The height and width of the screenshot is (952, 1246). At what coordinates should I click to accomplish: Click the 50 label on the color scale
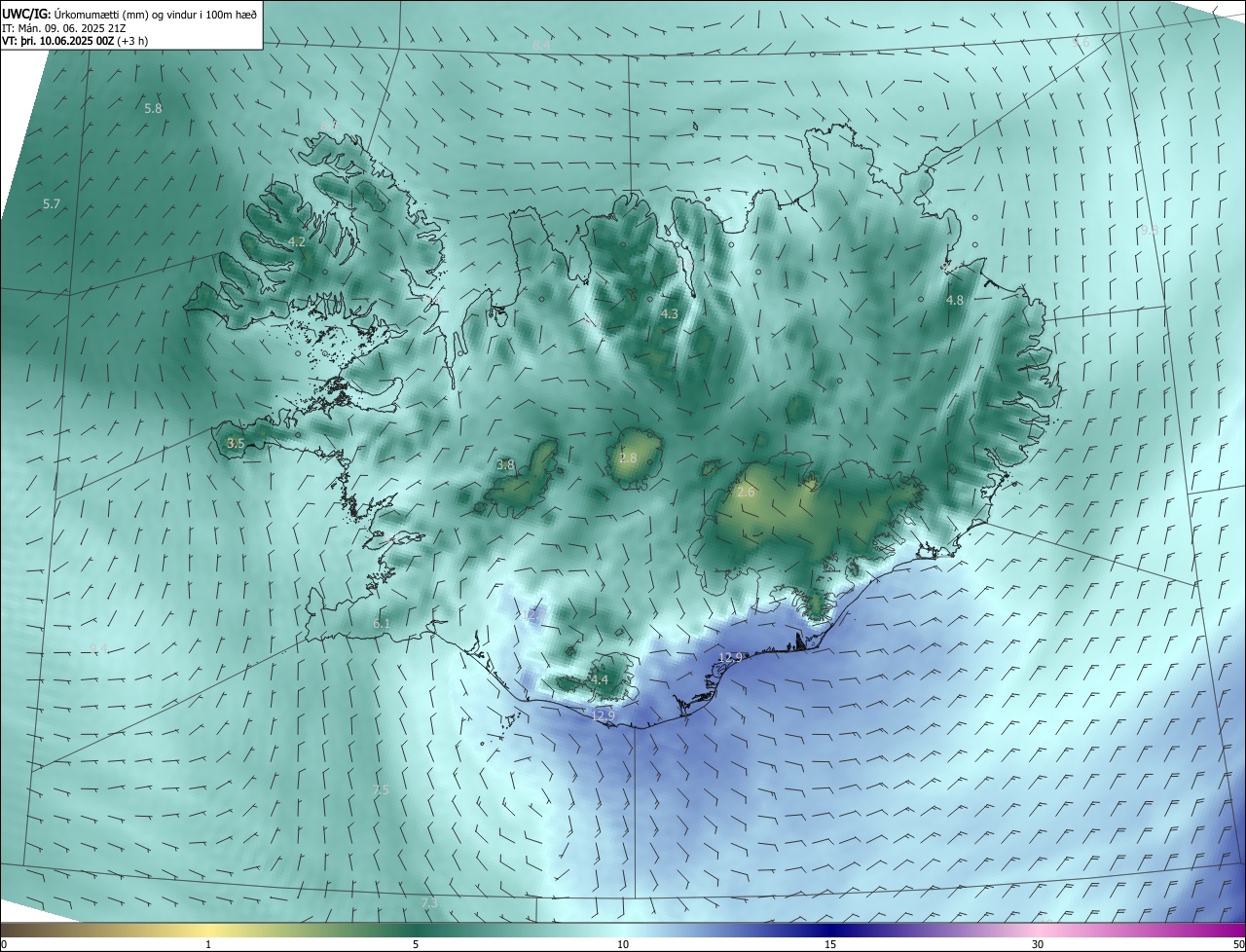1238,945
